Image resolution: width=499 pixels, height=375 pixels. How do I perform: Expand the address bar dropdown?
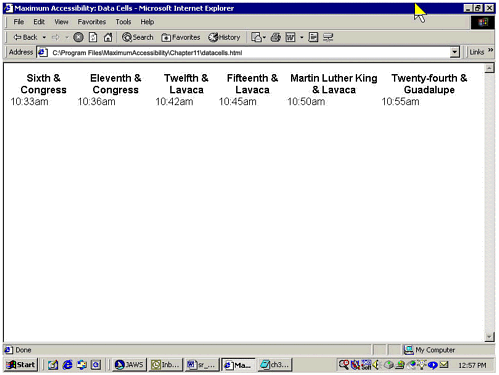[455, 52]
